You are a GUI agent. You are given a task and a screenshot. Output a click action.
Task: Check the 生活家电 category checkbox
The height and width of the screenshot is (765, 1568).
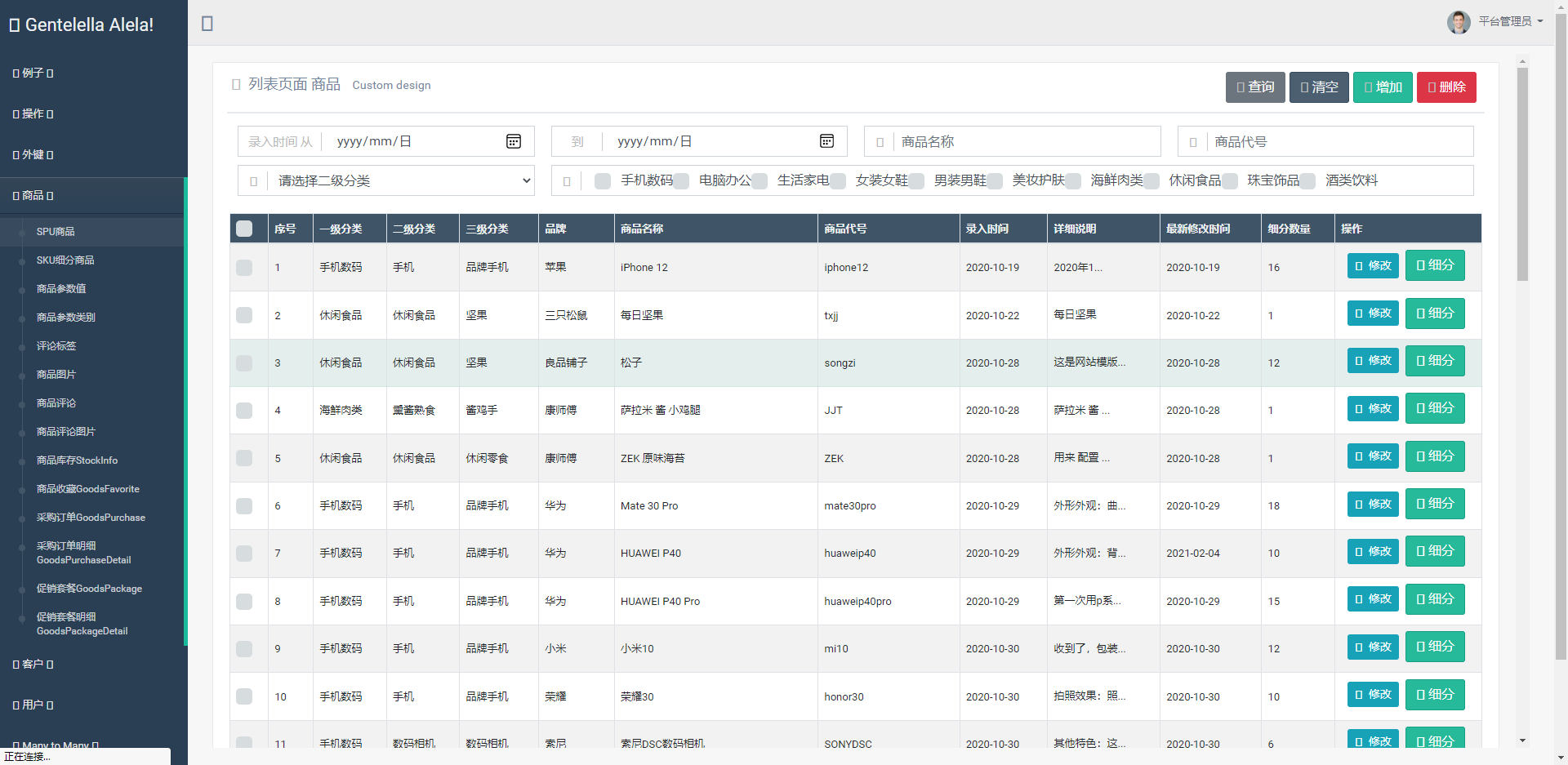[759, 181]
